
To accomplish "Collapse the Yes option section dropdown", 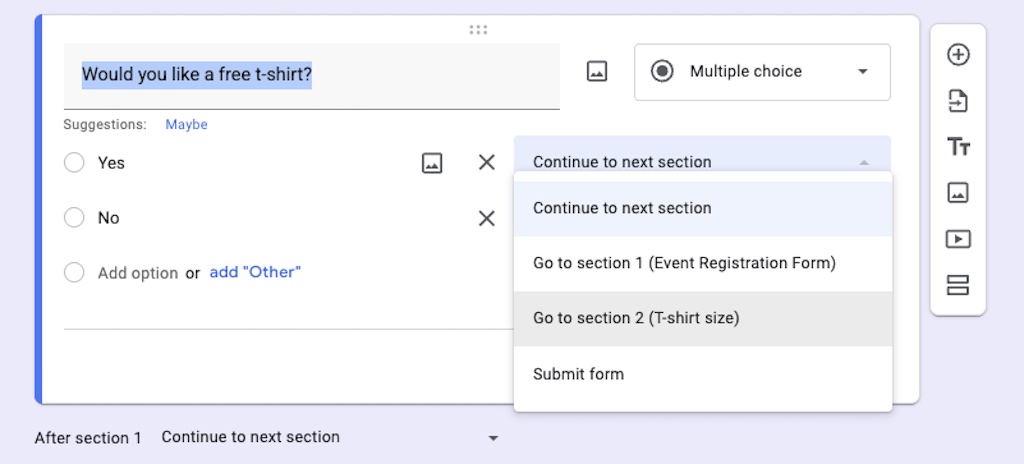I will click(702, 154).
